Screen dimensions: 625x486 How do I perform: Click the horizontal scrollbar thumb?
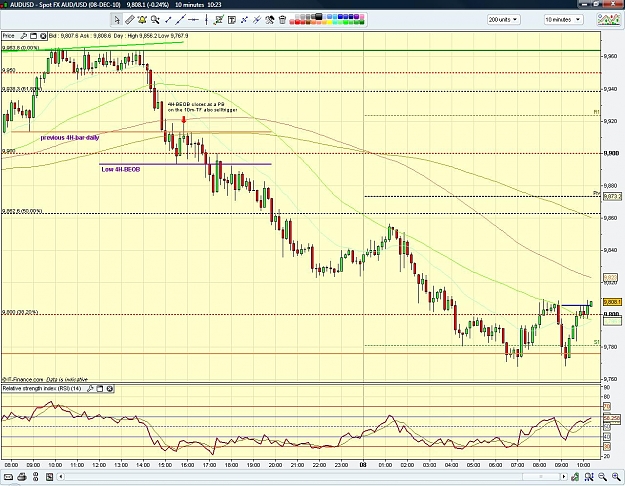click(540, 476)
